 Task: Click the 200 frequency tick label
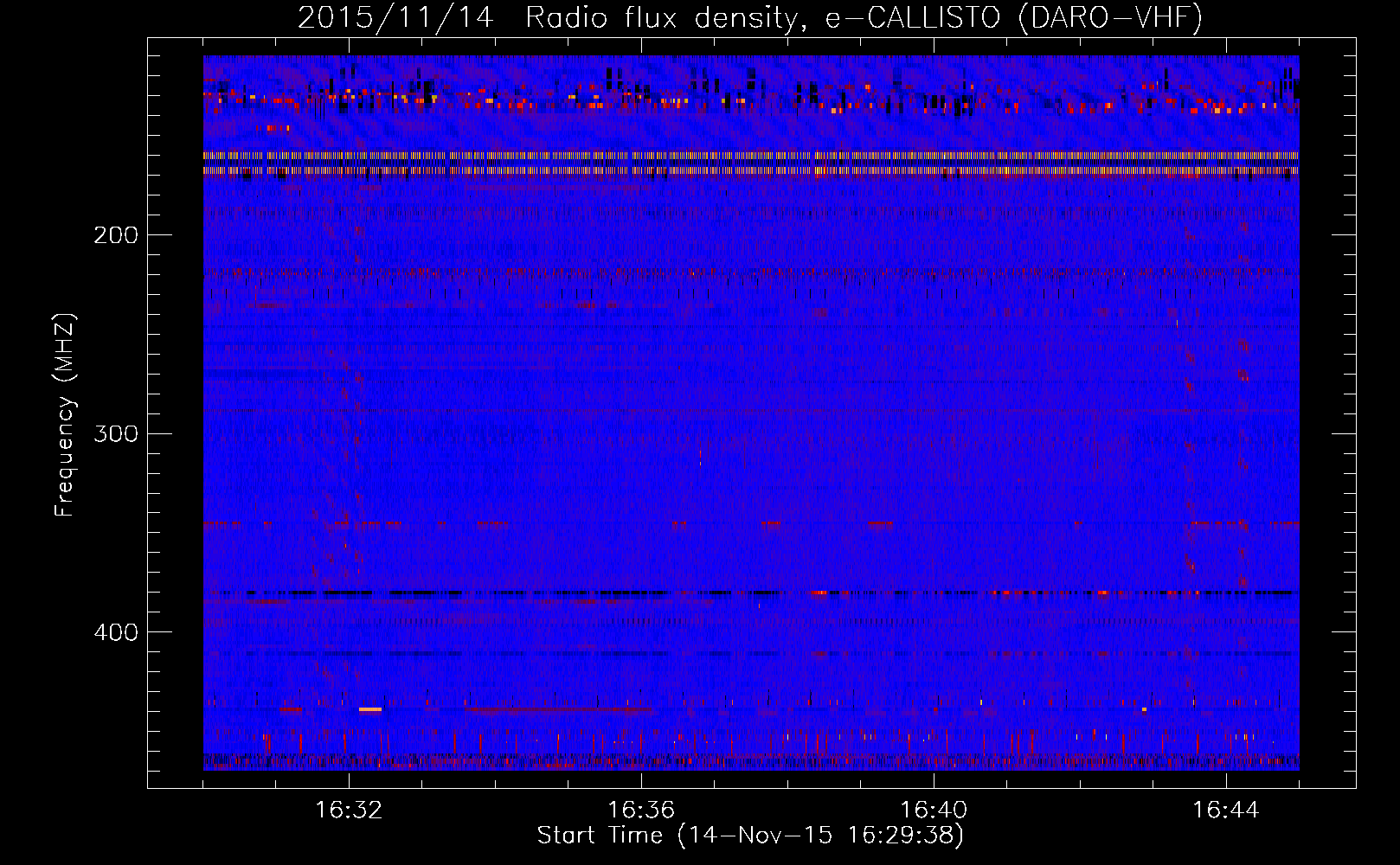[116, 235]
